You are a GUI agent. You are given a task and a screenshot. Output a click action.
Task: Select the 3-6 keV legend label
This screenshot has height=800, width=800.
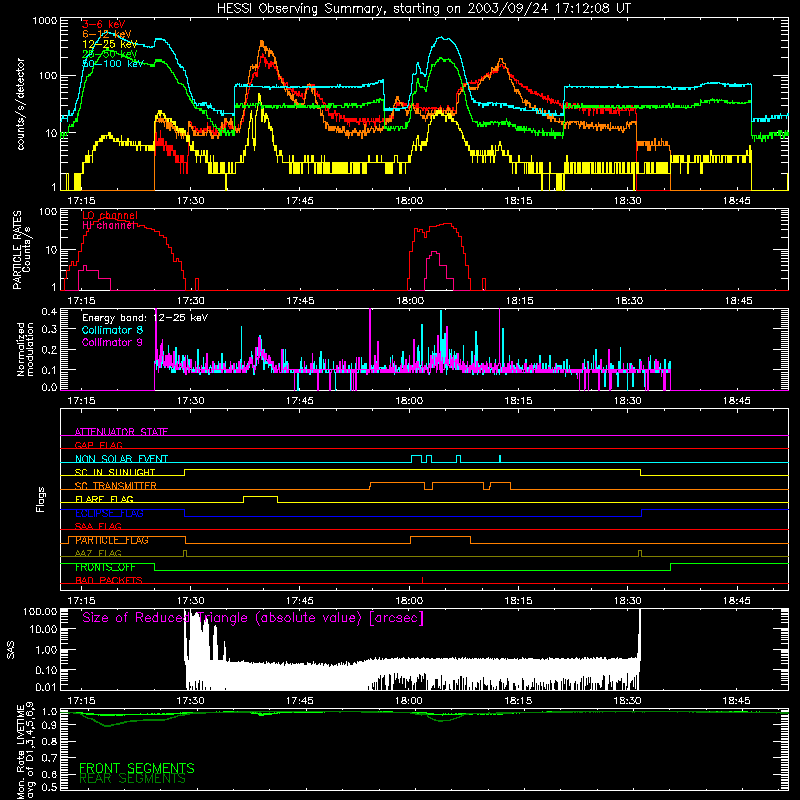104,24
